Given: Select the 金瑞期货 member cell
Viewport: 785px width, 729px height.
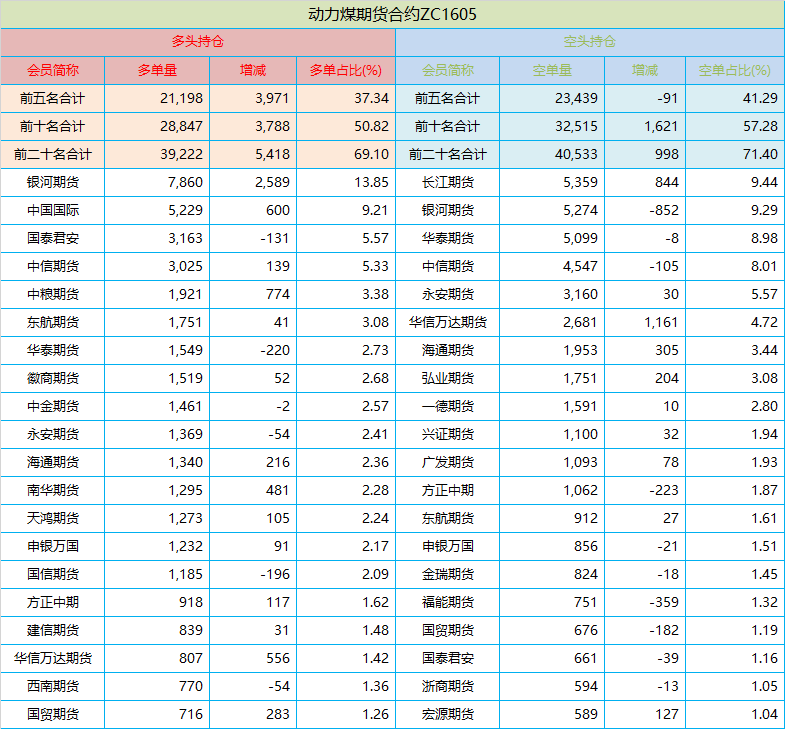Looking at the screenshot, I should [x=448, y=575].
